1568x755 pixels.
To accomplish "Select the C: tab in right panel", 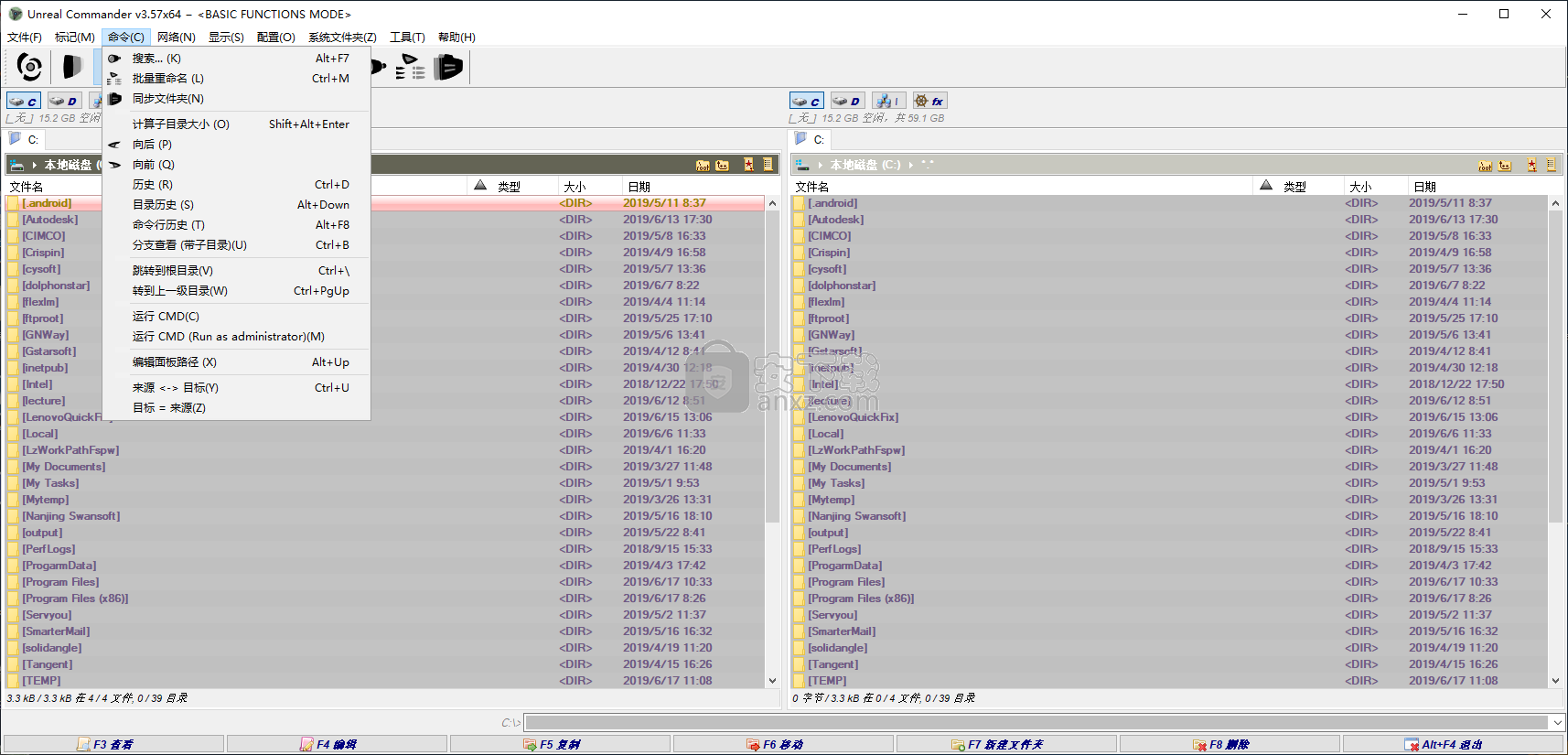I will coord(811,139).
